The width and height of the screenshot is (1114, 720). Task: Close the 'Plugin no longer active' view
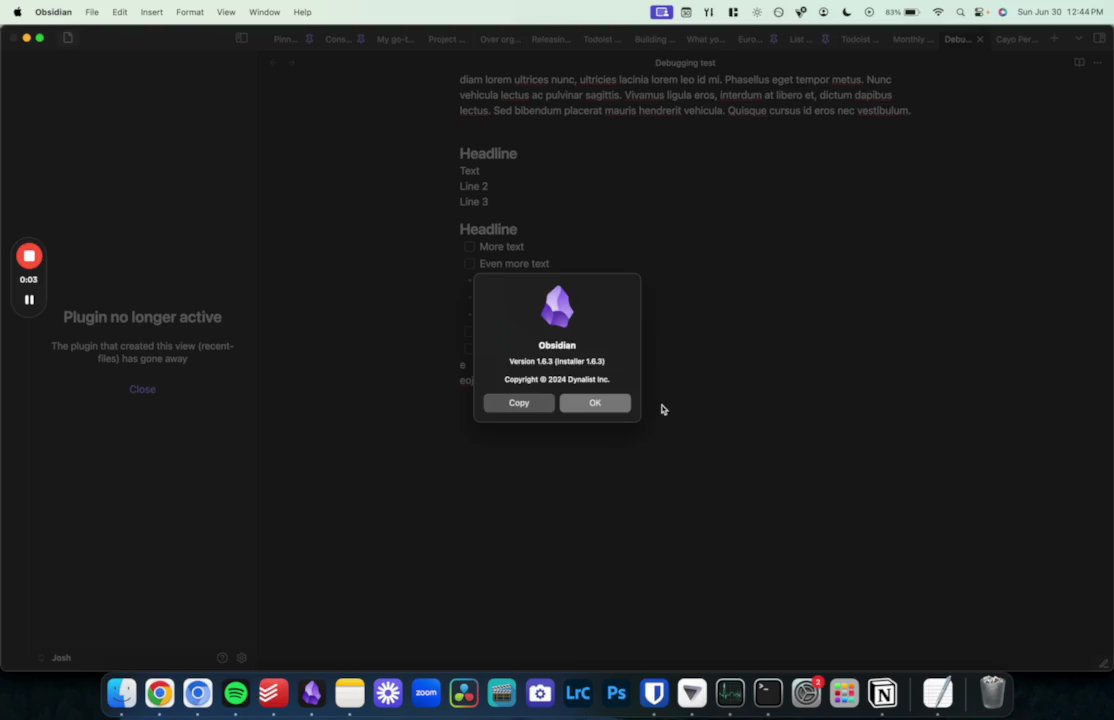[x=142, y=389]
